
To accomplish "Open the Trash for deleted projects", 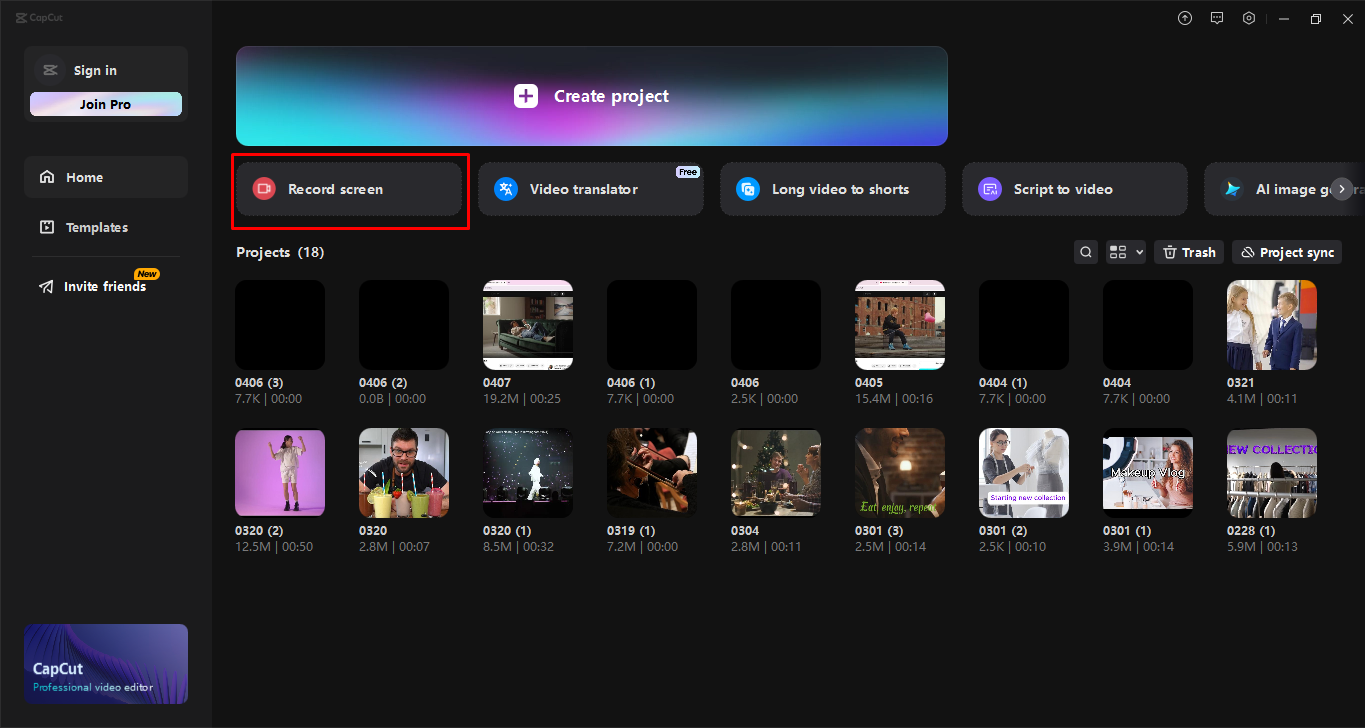I will coord(1188,251).
